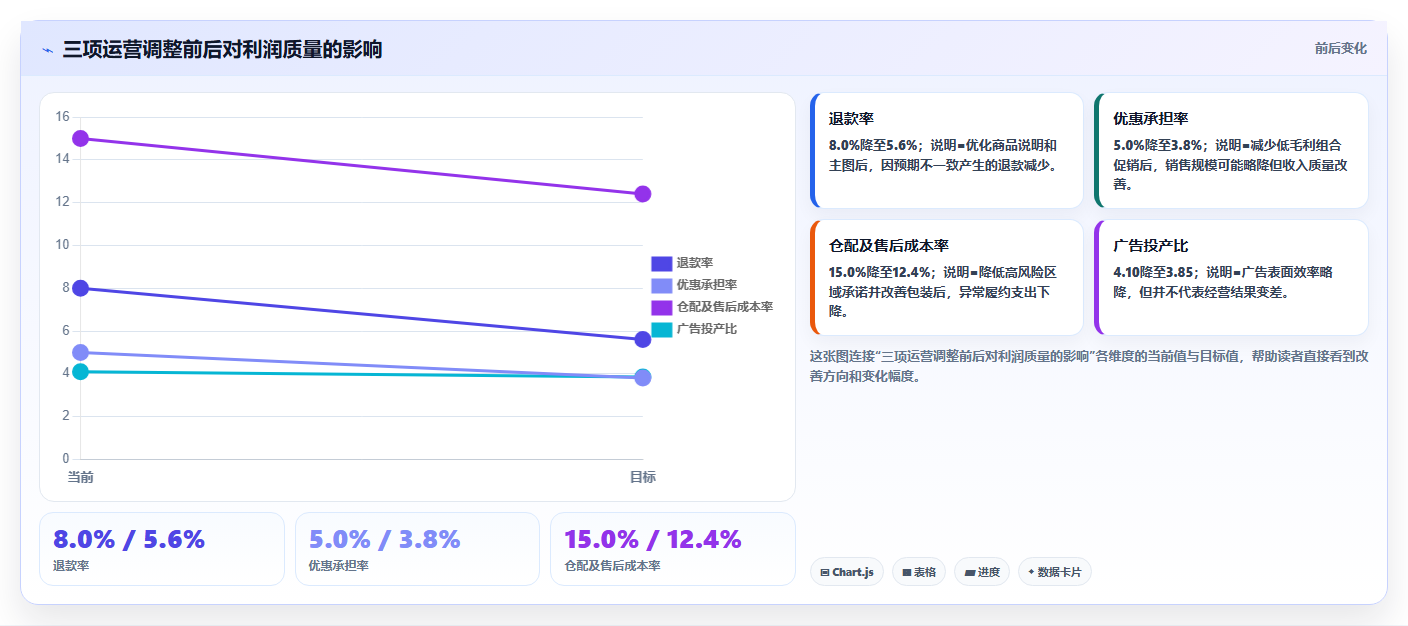Click the y-axis value 16
This screenshot has width=1408, height=626.
tap(62, 117)
